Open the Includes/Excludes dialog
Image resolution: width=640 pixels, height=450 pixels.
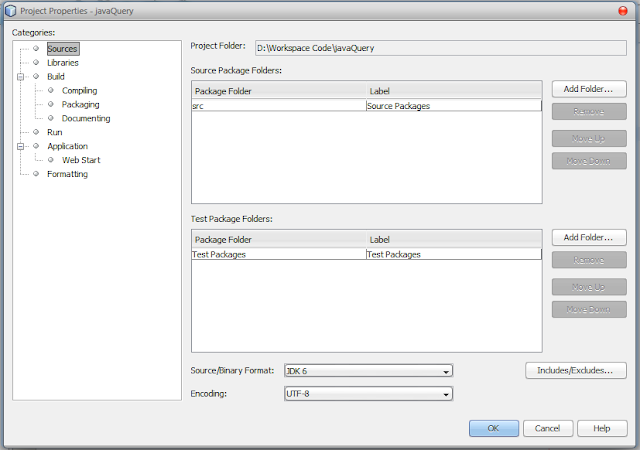[576, 370]
